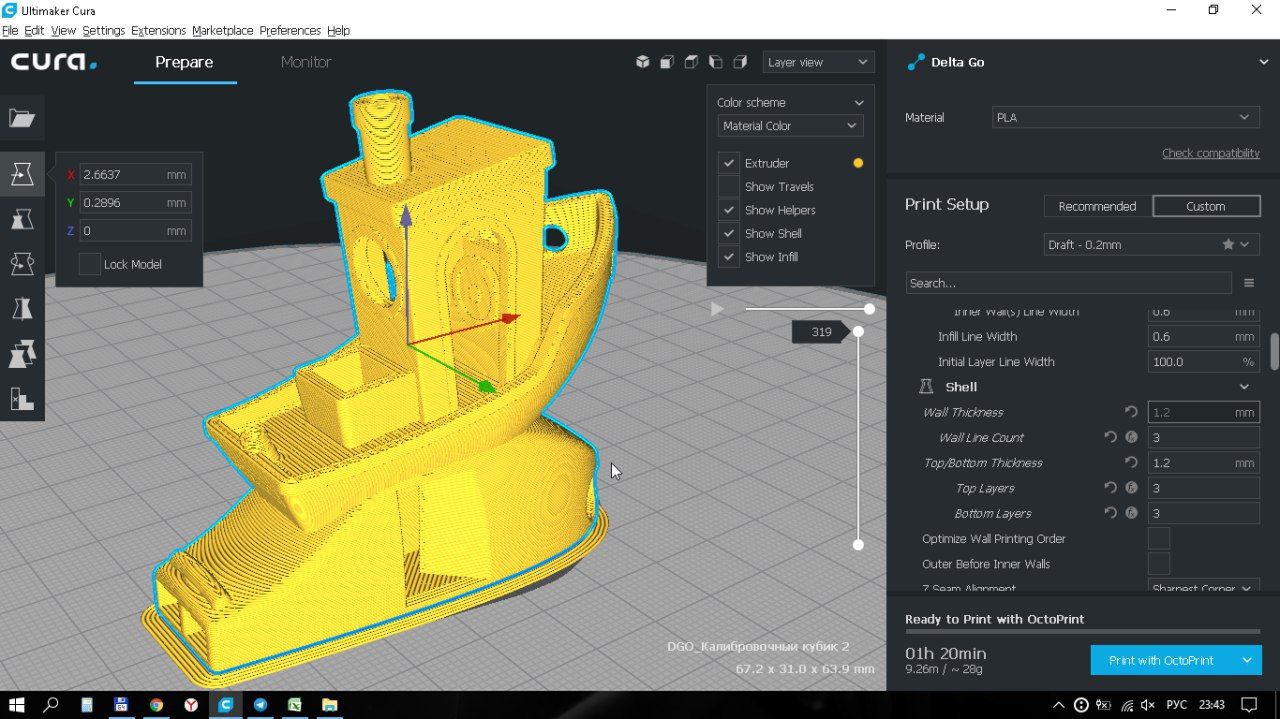Open Print with OctoPrint options arrow
Viewport: 1280px width, 719px height.
1247,660
